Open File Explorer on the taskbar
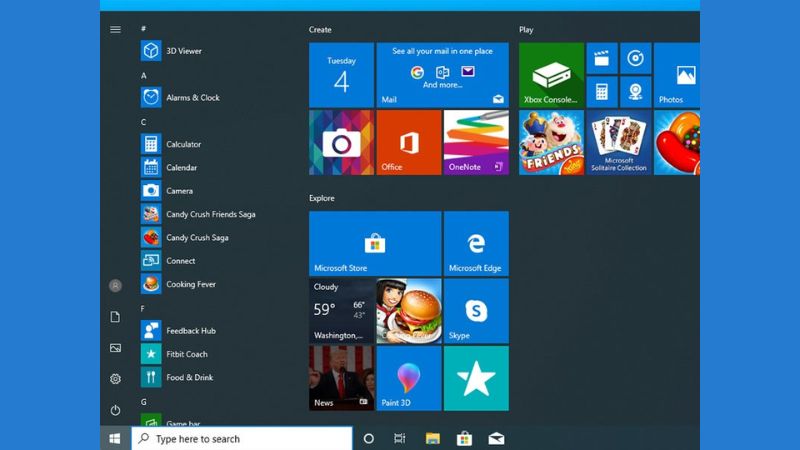 [x=433, y=439]
